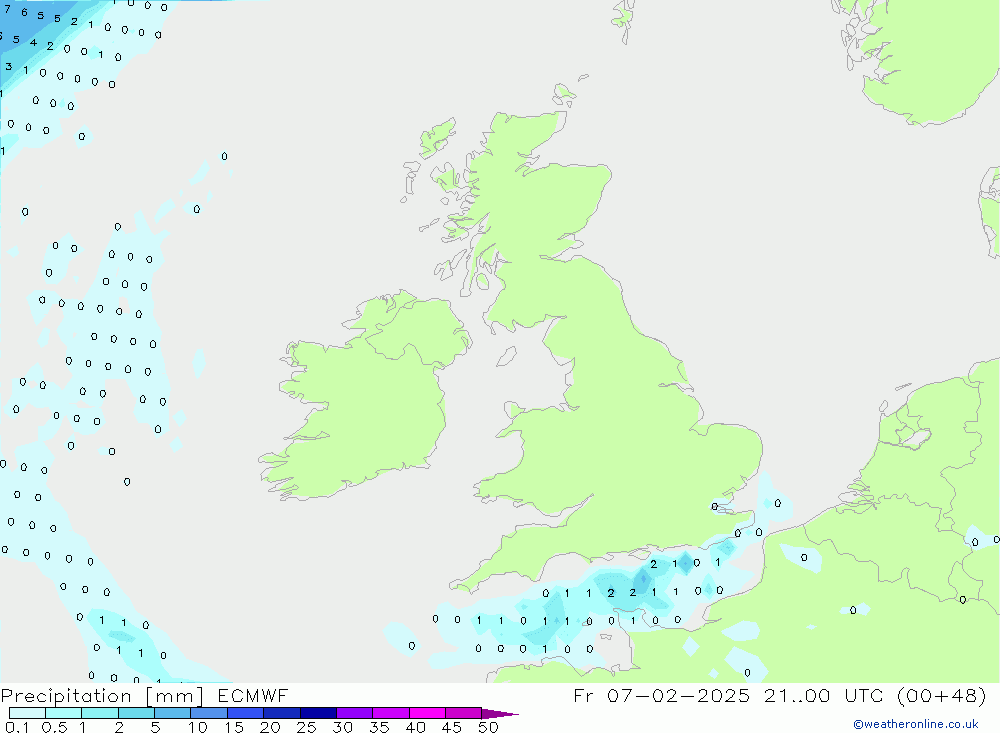Open the weatheronline.co.uk copyright link
The height and width of the screenshot is (733, 1000).
click(915, 724)
